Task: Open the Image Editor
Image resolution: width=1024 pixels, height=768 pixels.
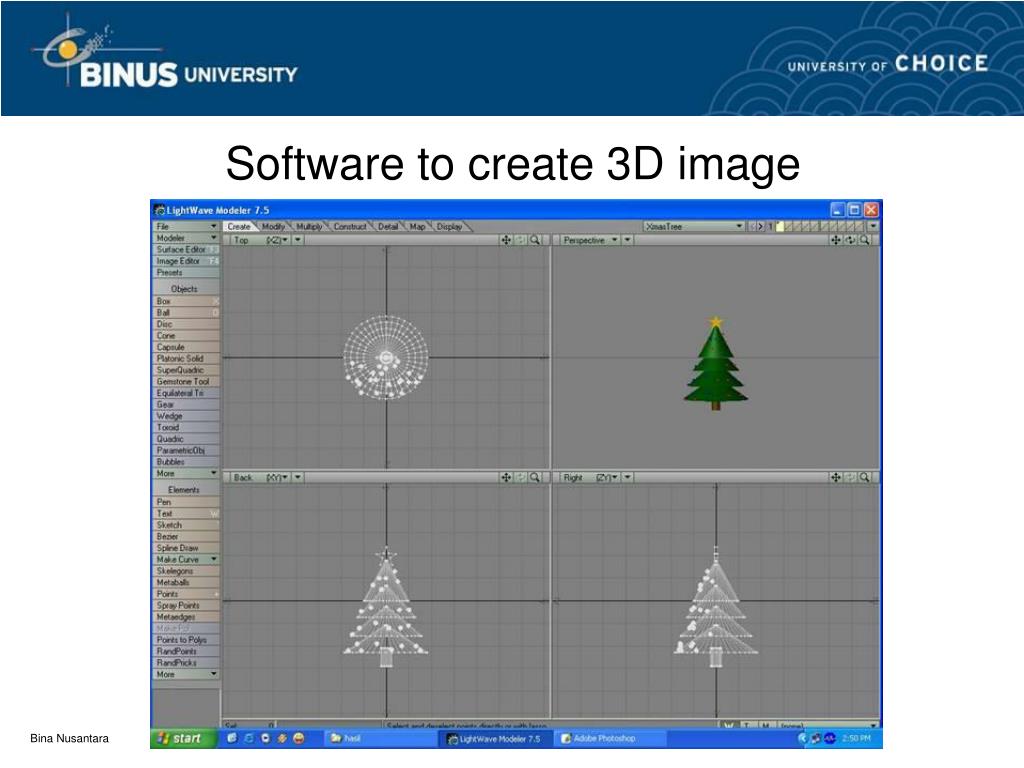Action: [186, 261]
